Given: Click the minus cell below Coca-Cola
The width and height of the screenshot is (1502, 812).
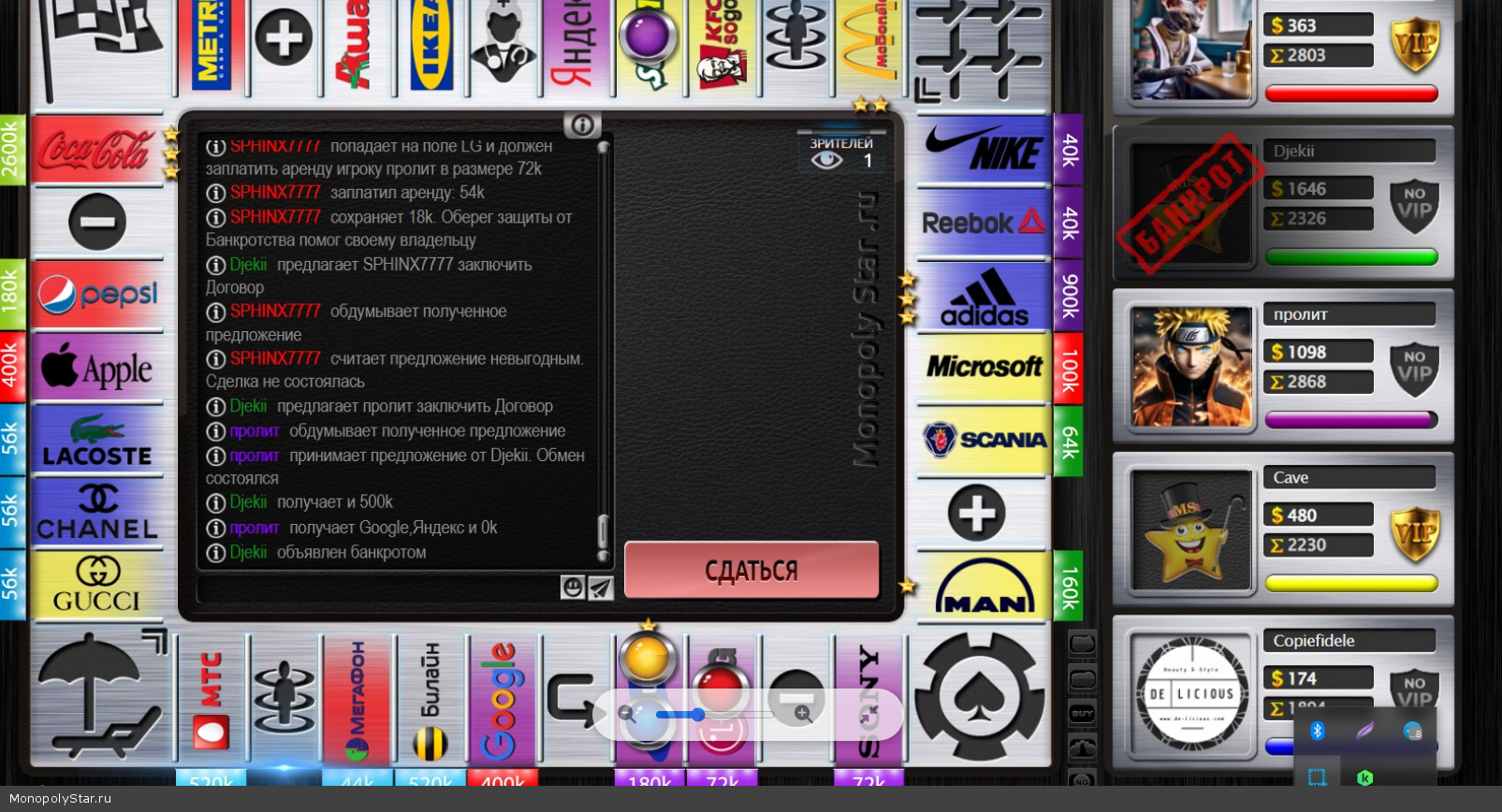Looking at the screenshot, I should [x=96, y=222].
